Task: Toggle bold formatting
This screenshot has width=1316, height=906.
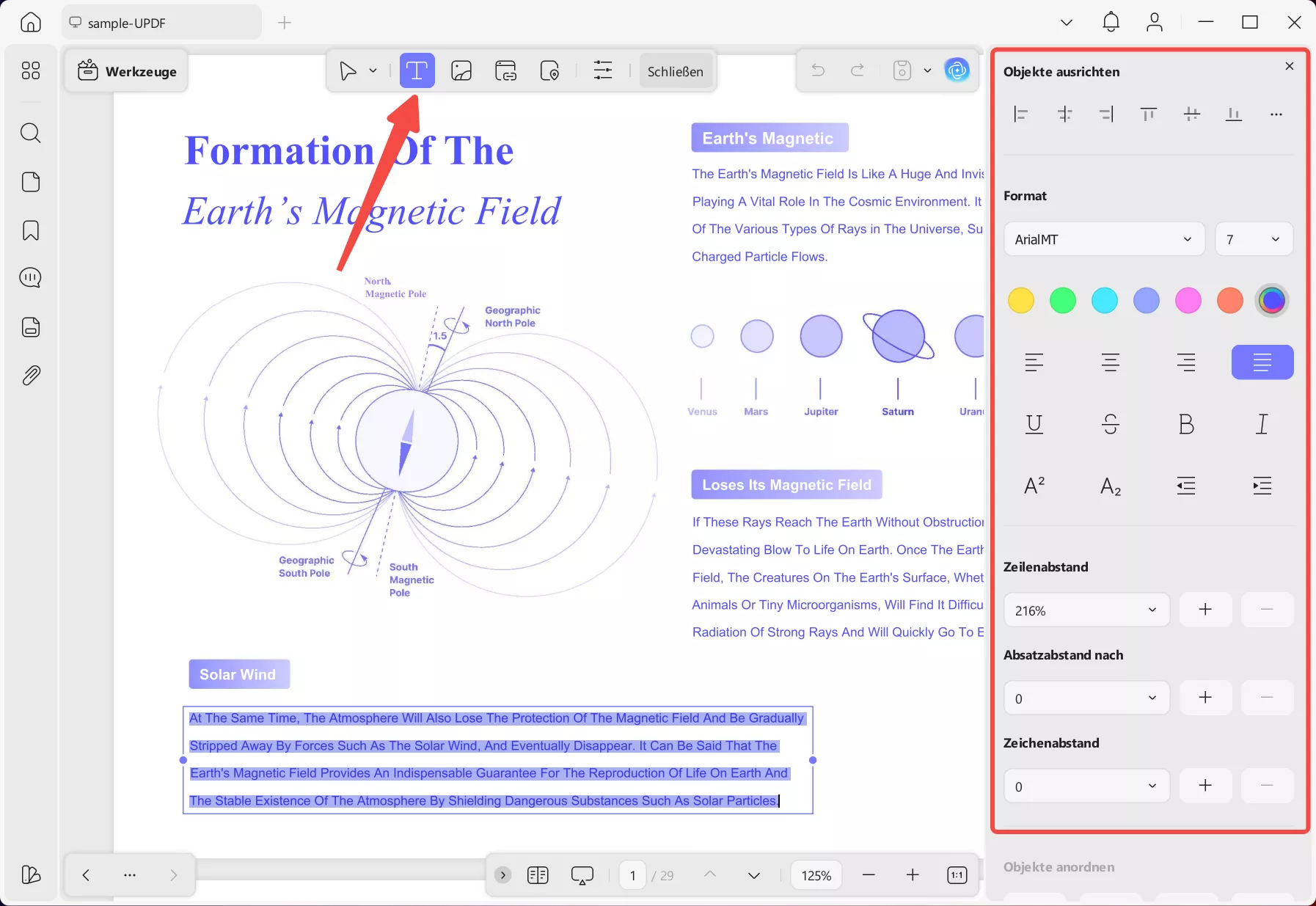Action: (1185, 424)
